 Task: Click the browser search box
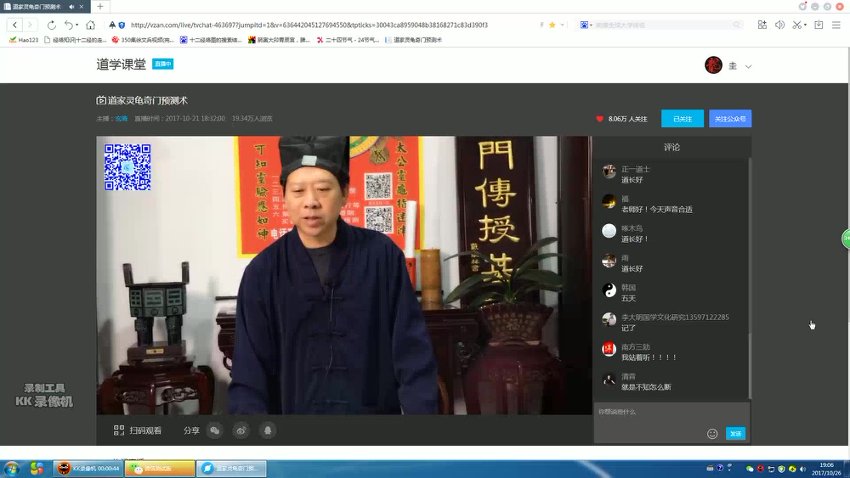click(x=661, y=25)
